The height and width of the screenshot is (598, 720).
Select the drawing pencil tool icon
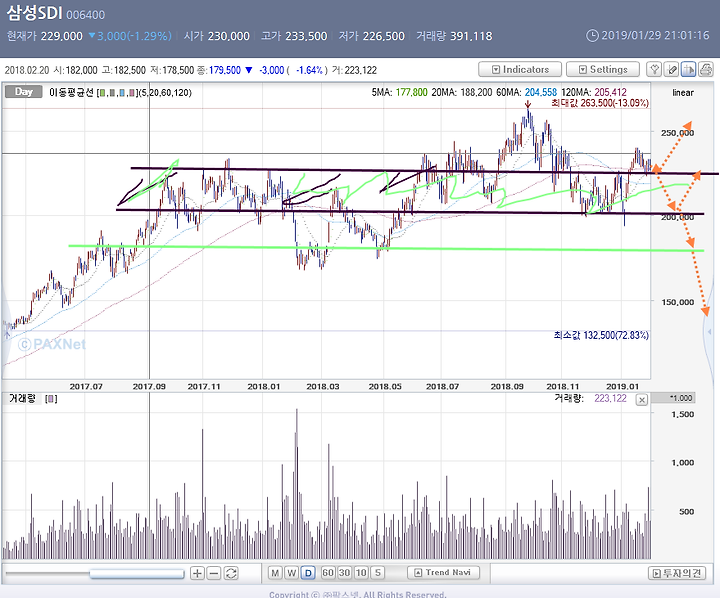coord(671,69)
